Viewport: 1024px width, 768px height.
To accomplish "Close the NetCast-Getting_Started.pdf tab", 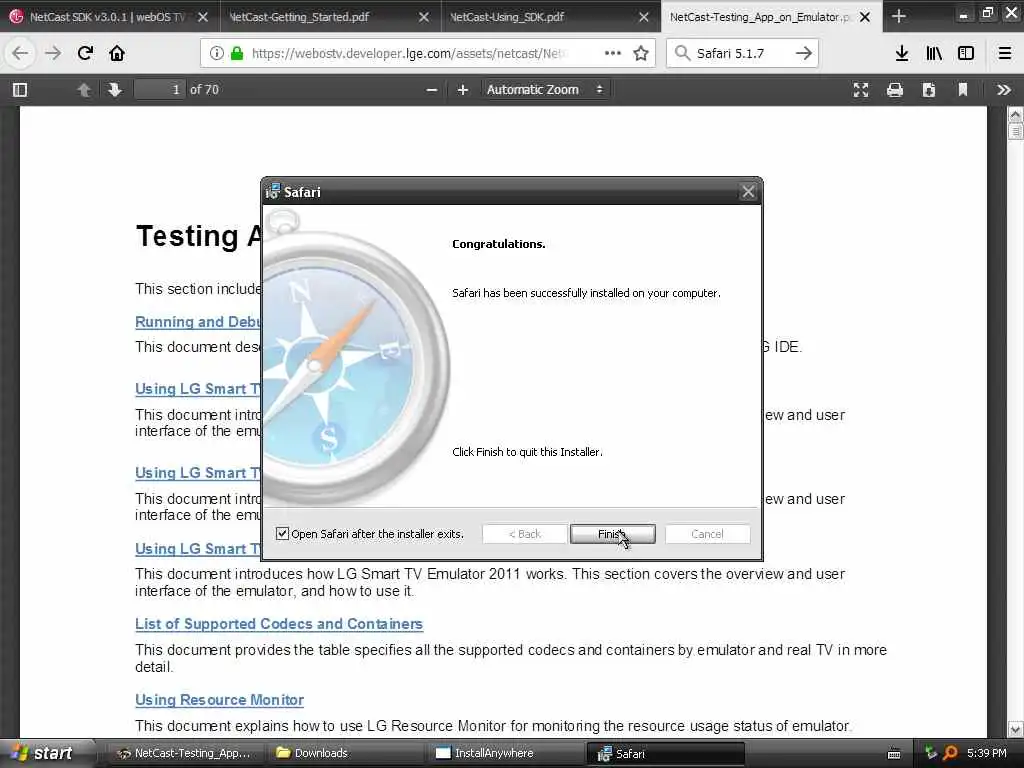I will tap(424, 17).
